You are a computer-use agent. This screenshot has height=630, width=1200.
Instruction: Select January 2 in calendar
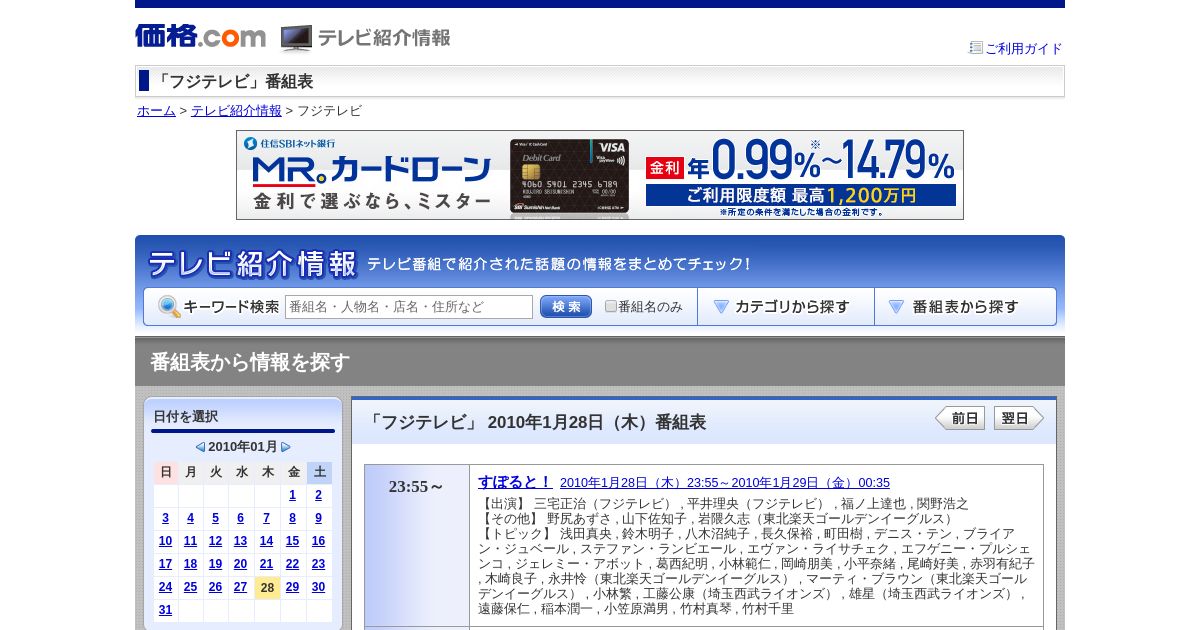pos(318,495)
